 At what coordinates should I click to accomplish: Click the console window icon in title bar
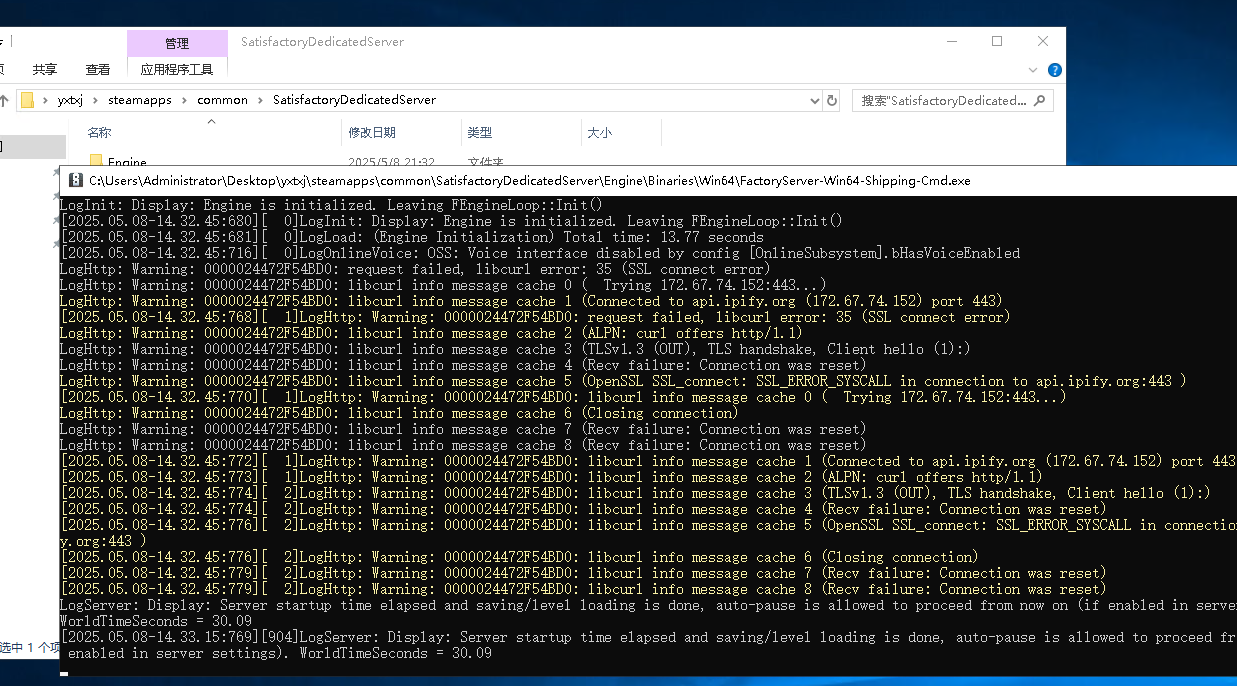[x=75, y=181]
